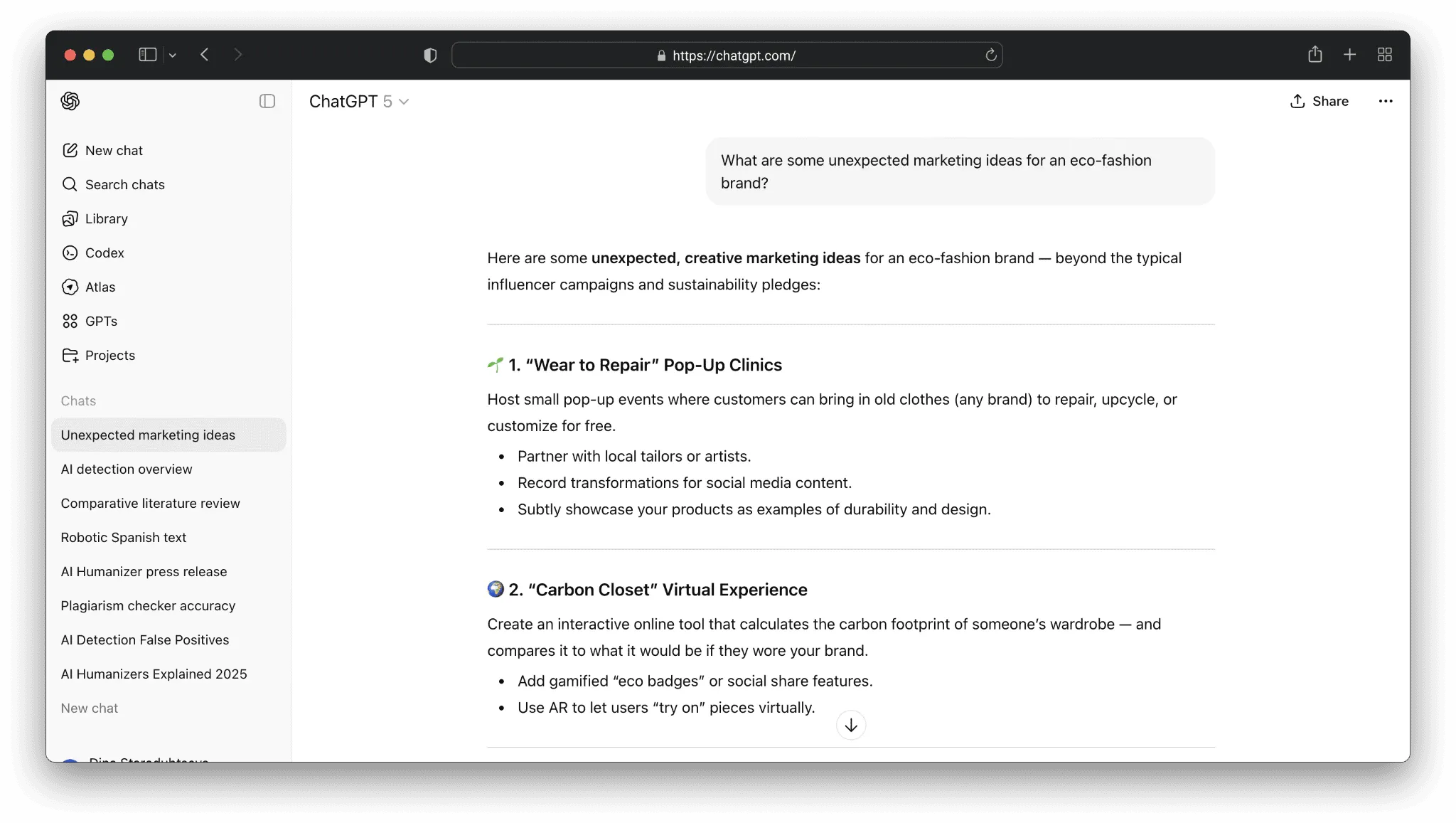The image size is (1456, 823).
Task: Open Atlas from the sidebar
Action: (x=100, y=287)
